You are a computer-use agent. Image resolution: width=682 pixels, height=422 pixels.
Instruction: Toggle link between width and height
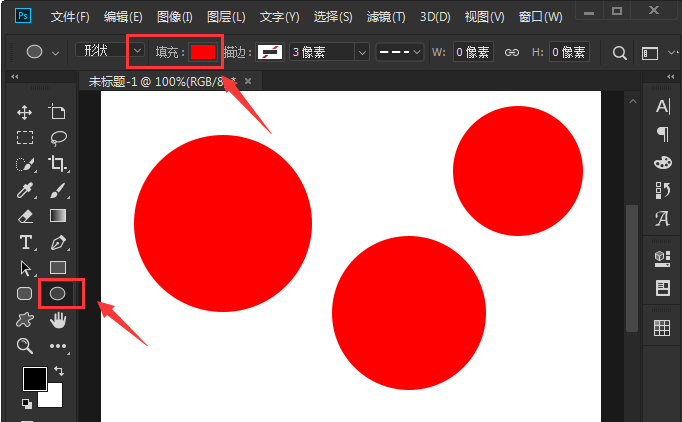click(512, 52)
